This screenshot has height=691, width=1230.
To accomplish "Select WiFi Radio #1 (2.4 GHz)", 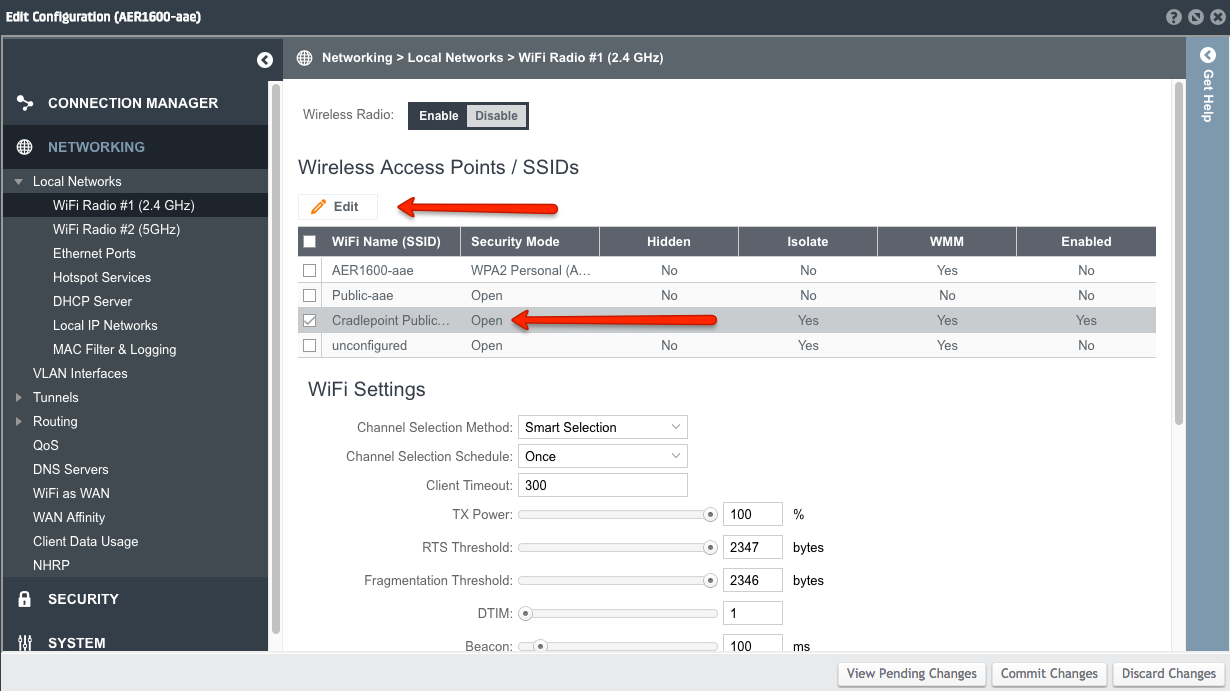I will coord(135,205).
